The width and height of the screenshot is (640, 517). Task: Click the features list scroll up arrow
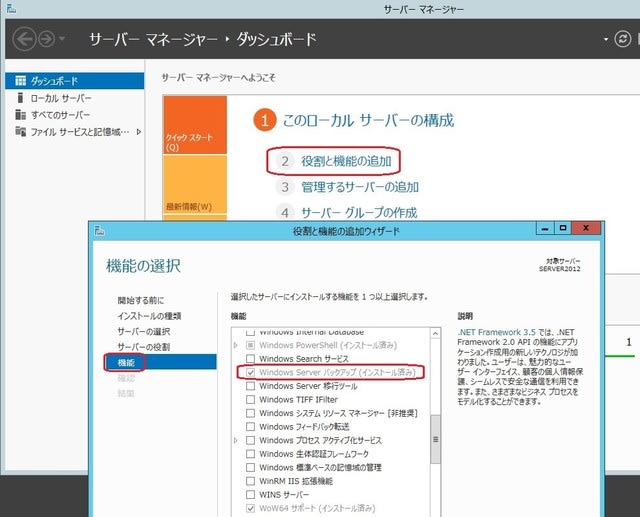click(436, 333)
